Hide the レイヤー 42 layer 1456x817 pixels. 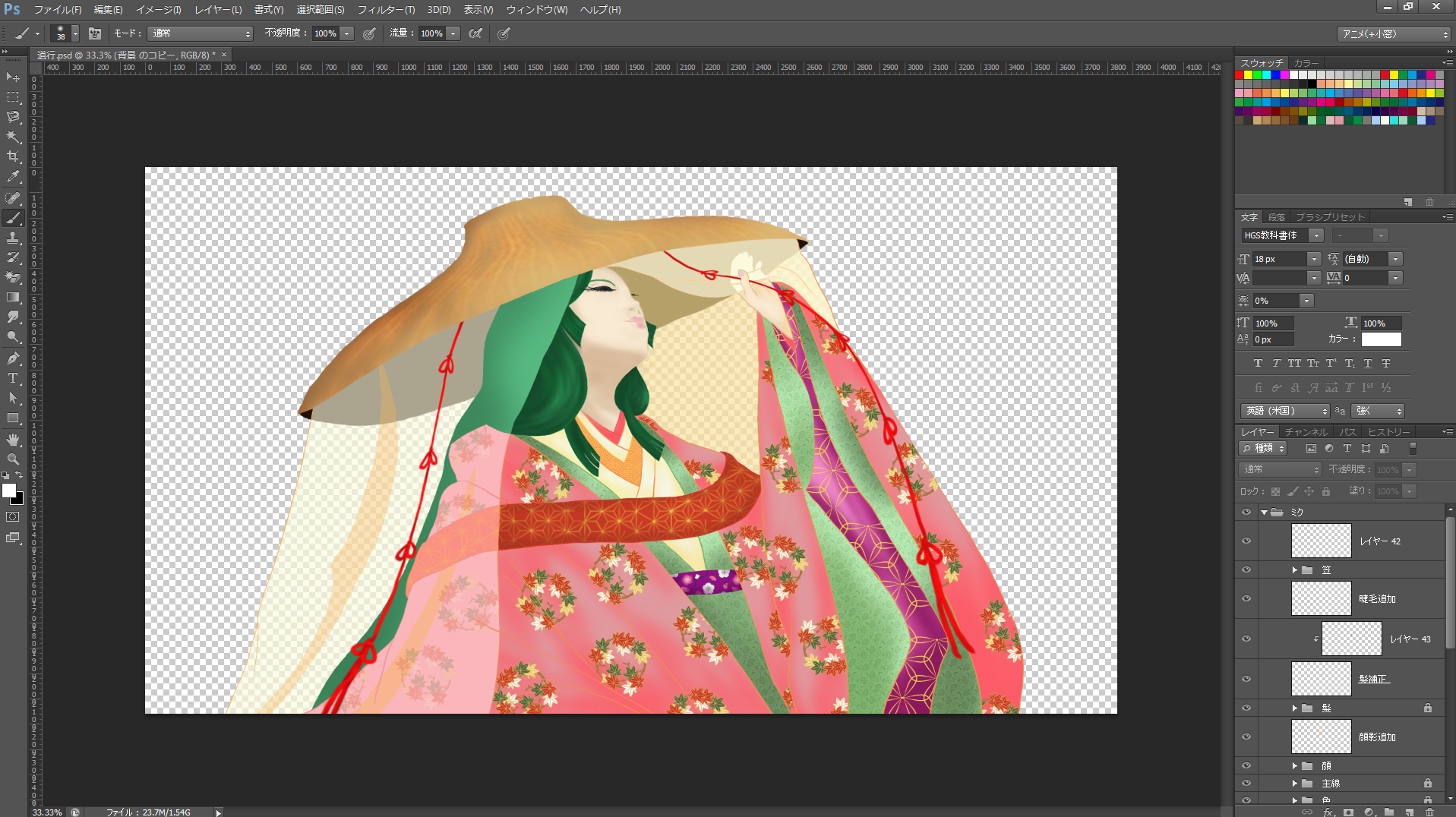(1246, 541)
